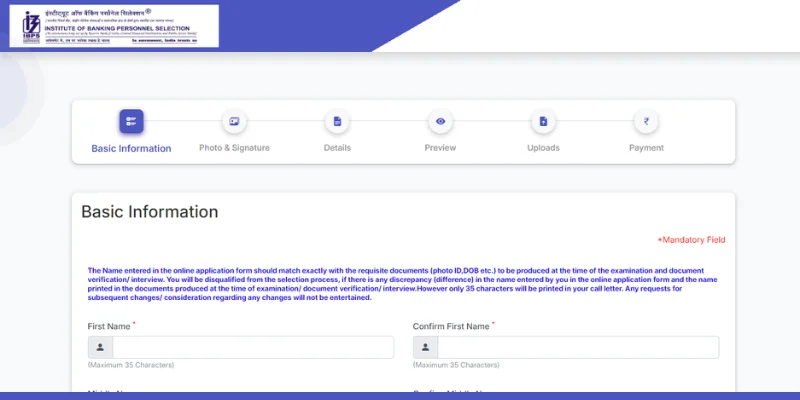Open the Details tab label
Viewport: 800px width, 400px height.
(337, 148)
